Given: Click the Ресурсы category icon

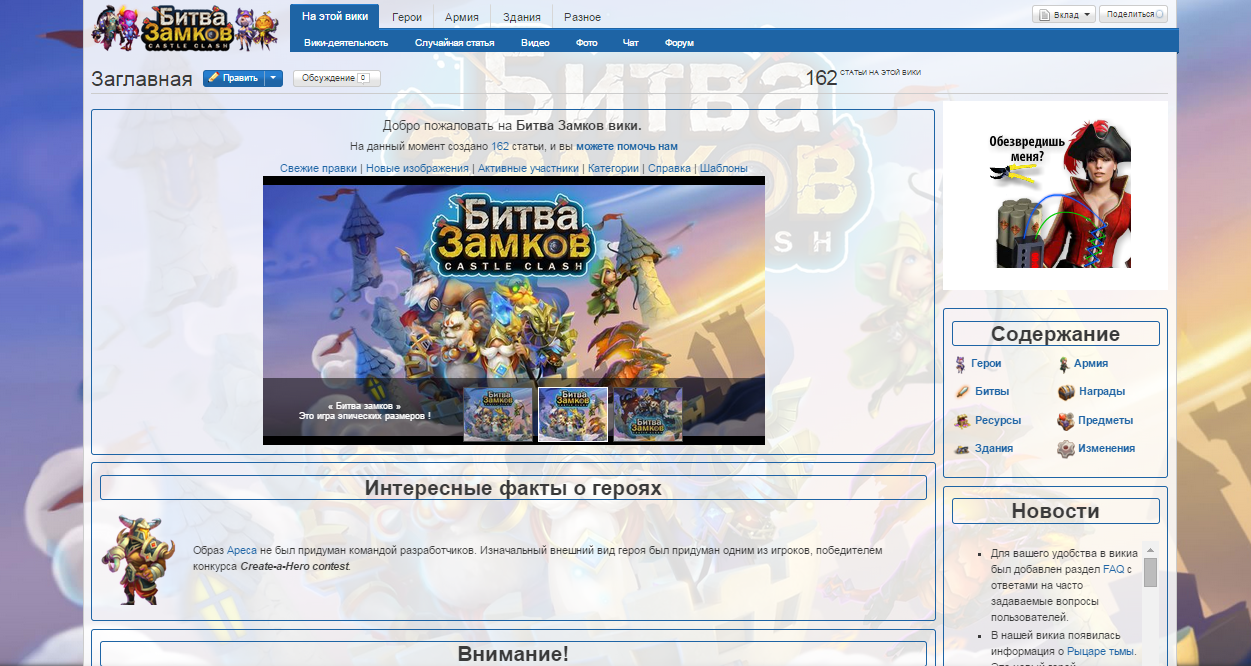Looking at the screenshot, I should coord(962,421).
